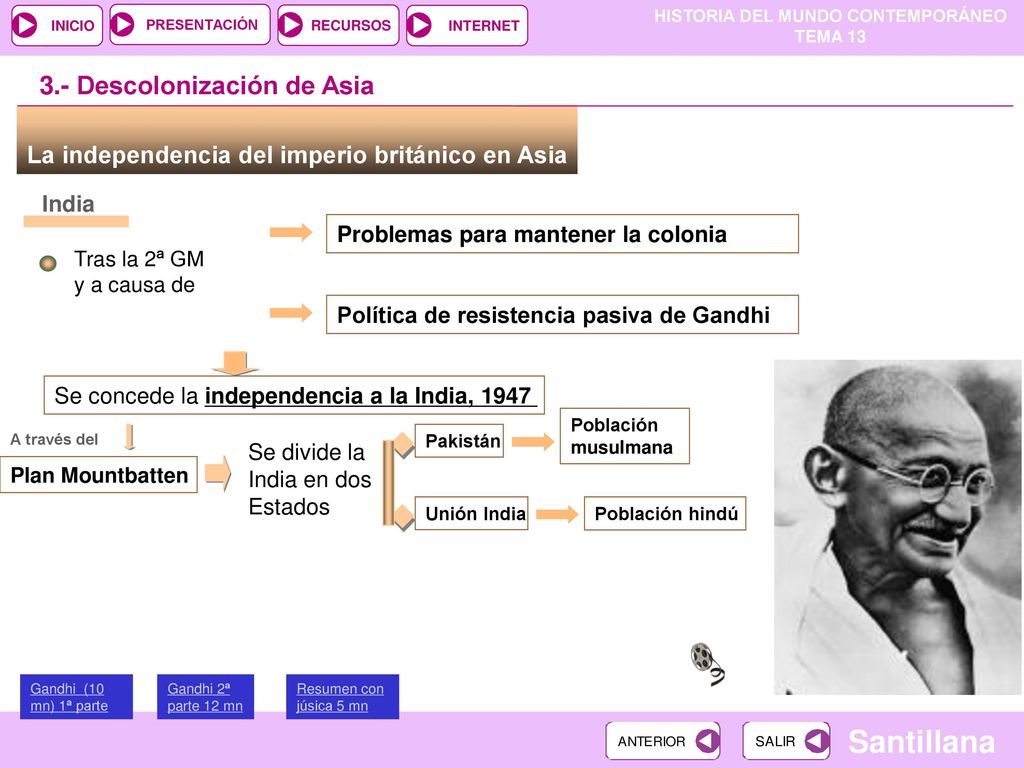Click the 'Unión India' box
Image resolution: width=1024 pixels, height=768 pixels.
coord(471,513)
